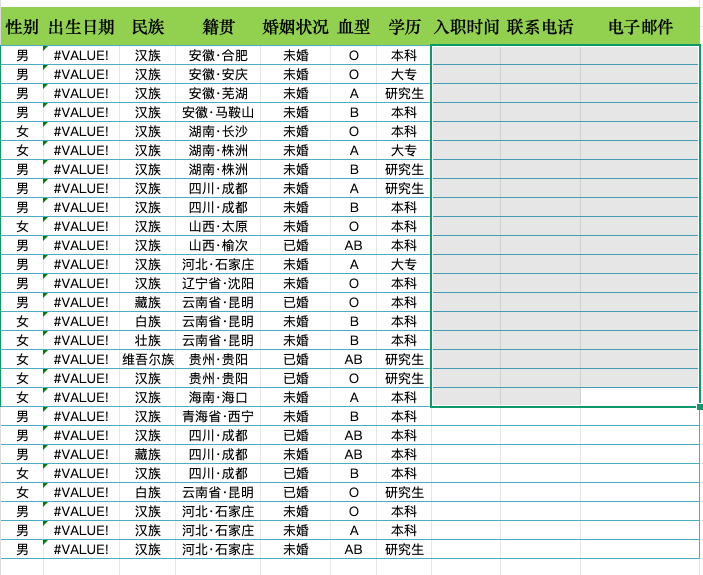
Task: Click 大专 in the 安徽·安庆 row
Action: point(404,74)
